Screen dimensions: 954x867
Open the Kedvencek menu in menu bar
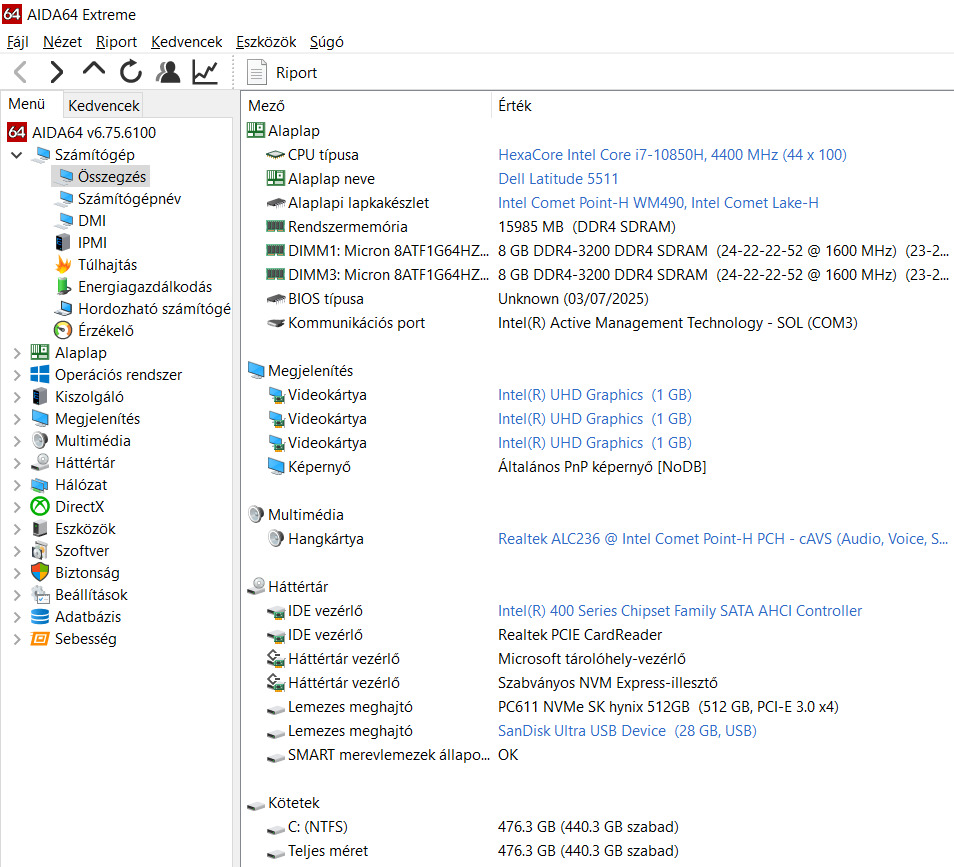(187, 42)
